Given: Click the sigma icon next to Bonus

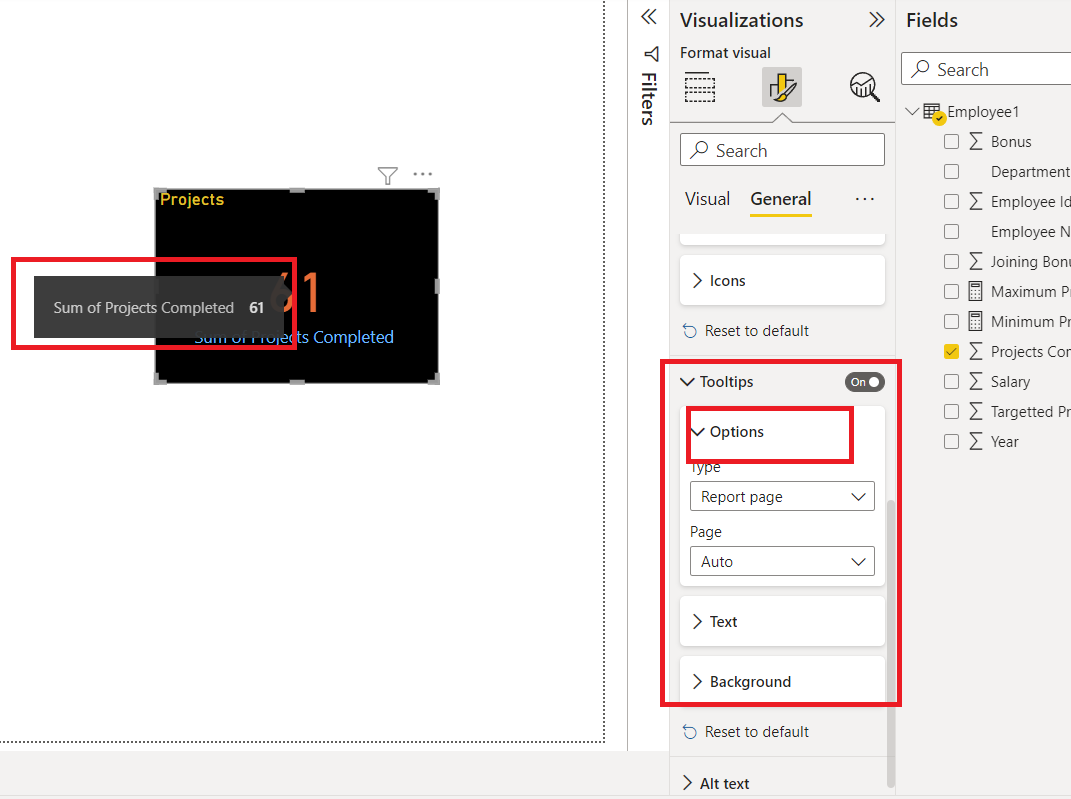Looking at the screenshot, I should (976, 141).
